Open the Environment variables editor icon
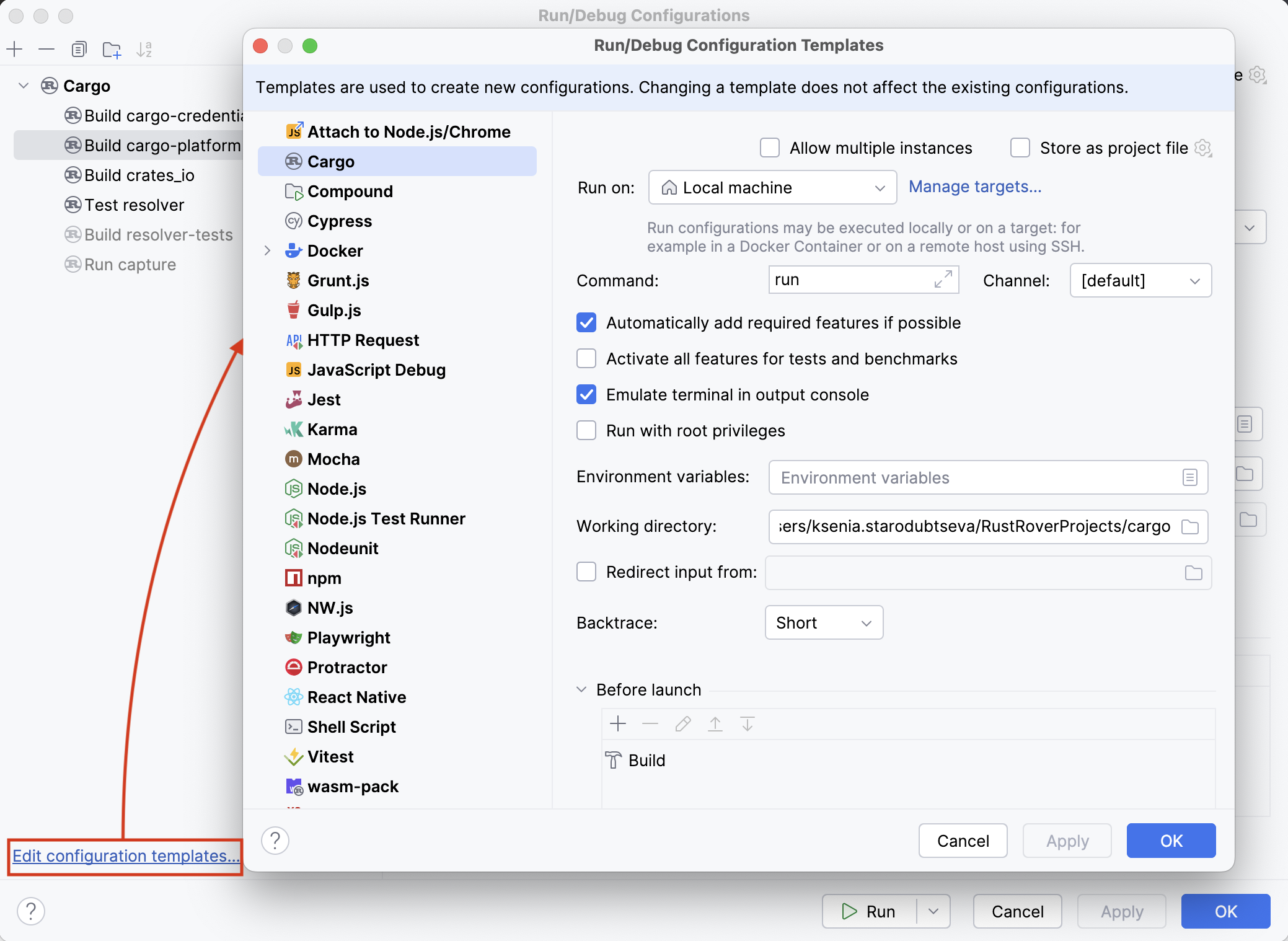 tap(1189, 477)
